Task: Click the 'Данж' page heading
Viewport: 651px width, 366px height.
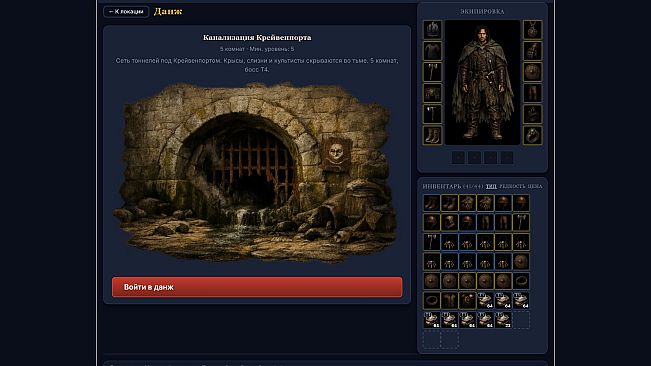Action: (x=168, y=12)
